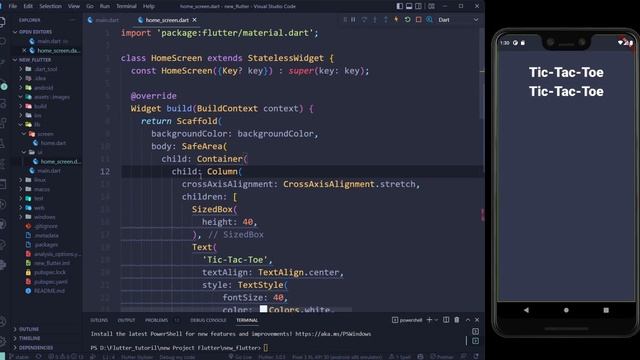Select the Terminal panel tab
640x360 pixels.
(x=247, y=320)
